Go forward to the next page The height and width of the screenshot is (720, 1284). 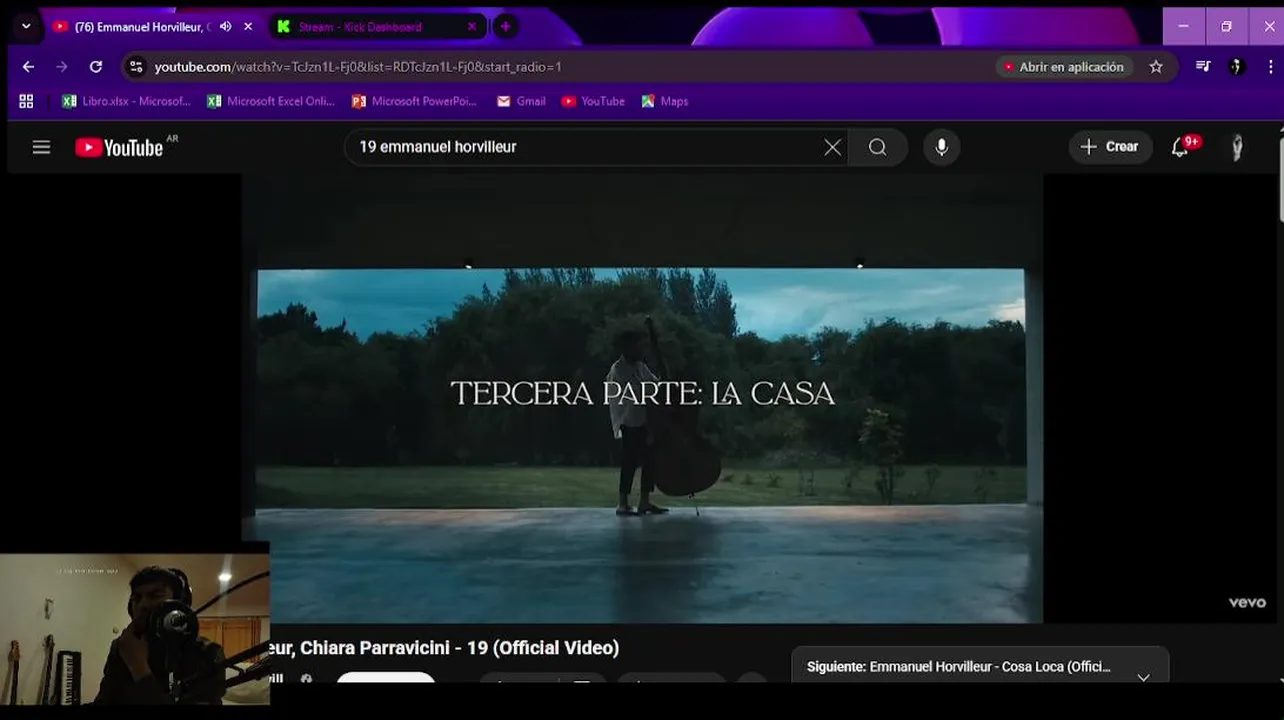click(62, 67)
